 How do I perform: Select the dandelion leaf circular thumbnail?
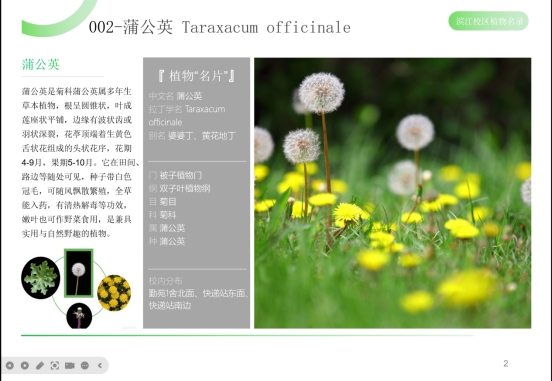coord(40,278)
